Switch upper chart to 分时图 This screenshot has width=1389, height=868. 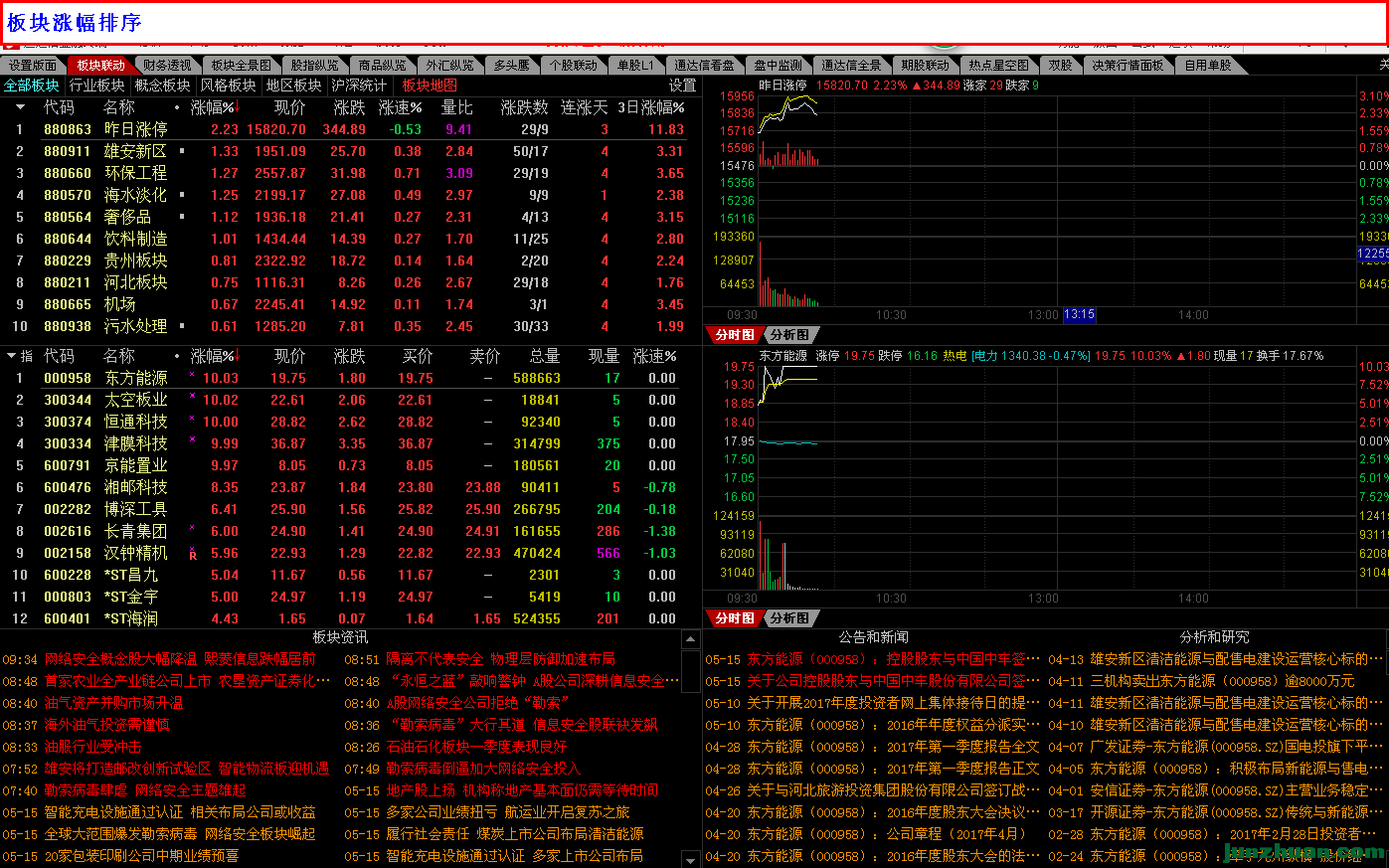[735, 335]
